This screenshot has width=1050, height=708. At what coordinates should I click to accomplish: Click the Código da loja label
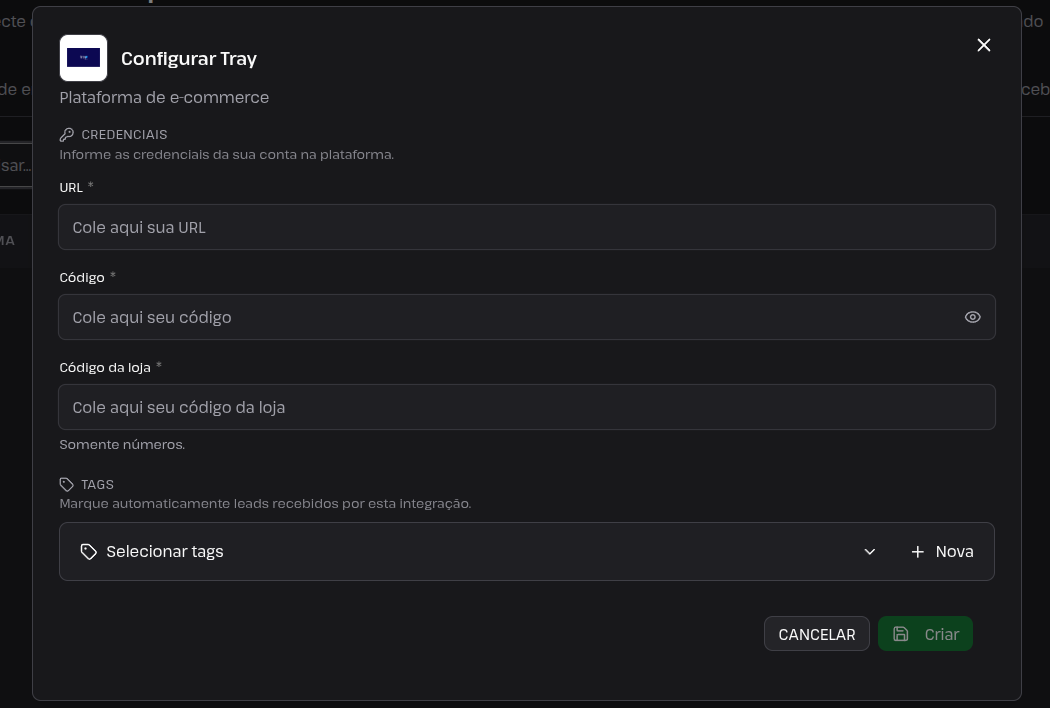point(105,367)
